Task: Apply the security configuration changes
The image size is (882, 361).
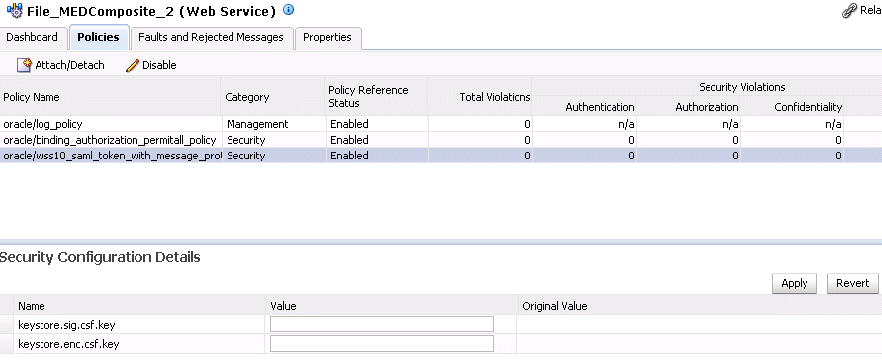Action: (794, 283)
